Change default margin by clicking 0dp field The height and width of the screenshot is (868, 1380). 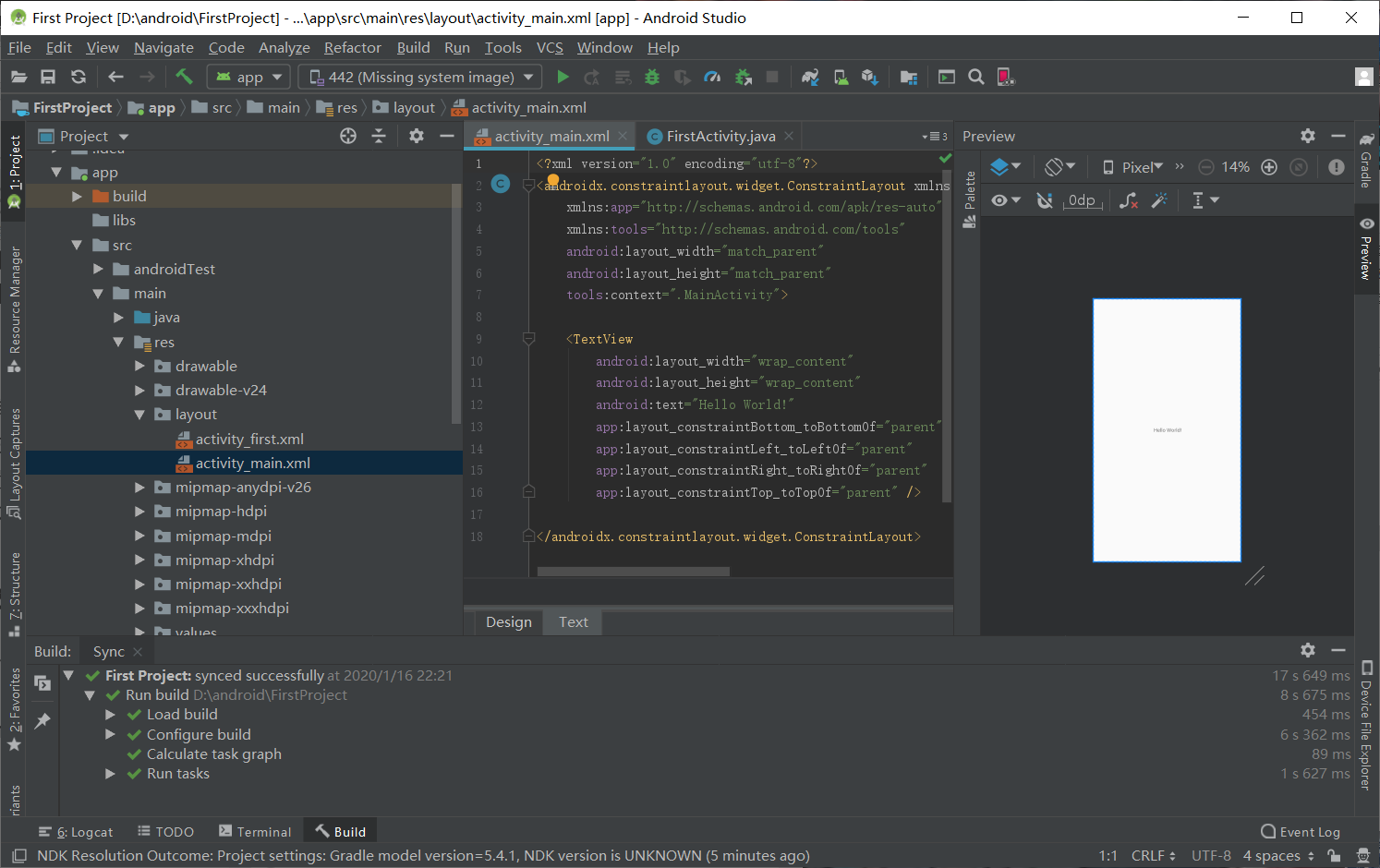click(1083, 199)
